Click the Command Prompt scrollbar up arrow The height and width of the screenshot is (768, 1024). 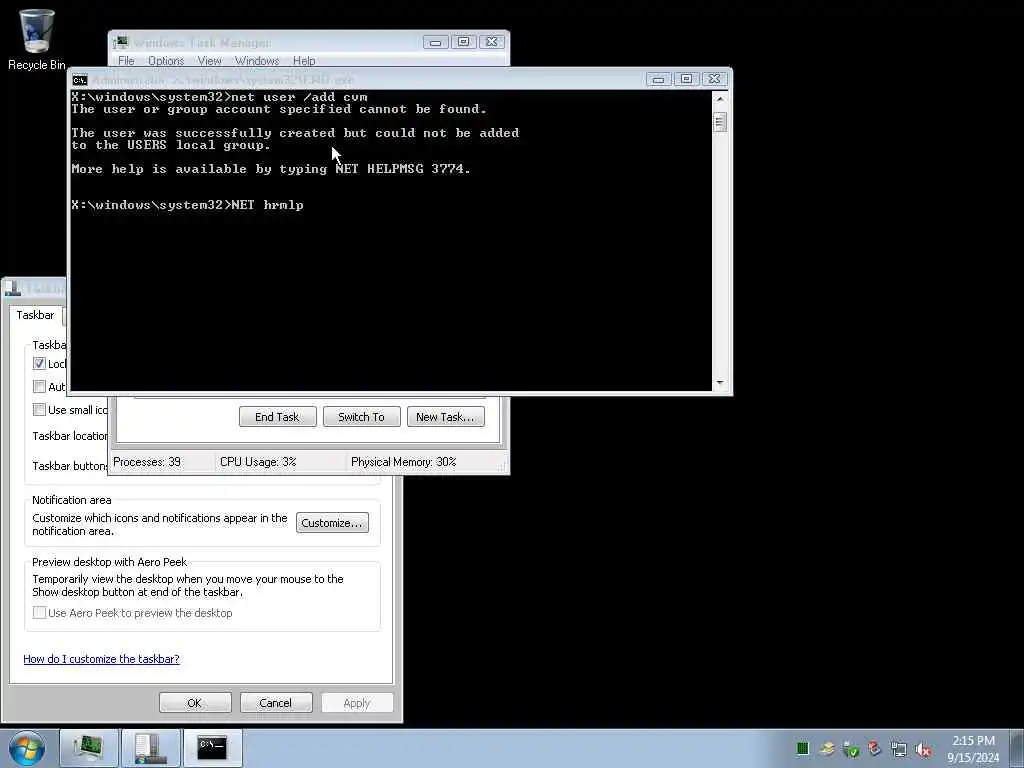(720, 99)
